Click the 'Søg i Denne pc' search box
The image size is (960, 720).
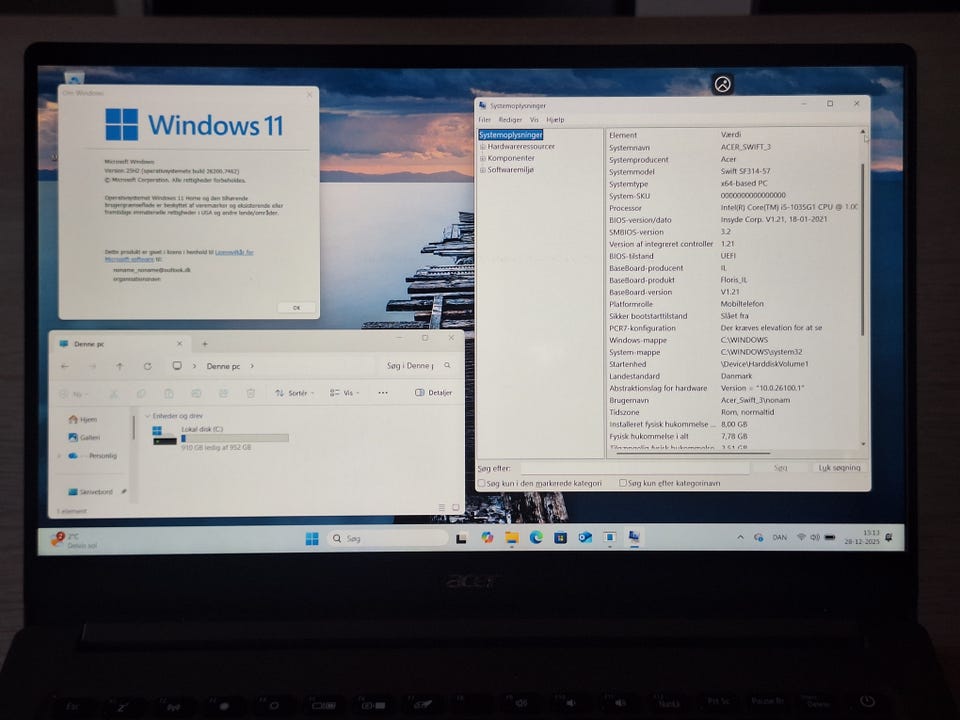point(418,366)
